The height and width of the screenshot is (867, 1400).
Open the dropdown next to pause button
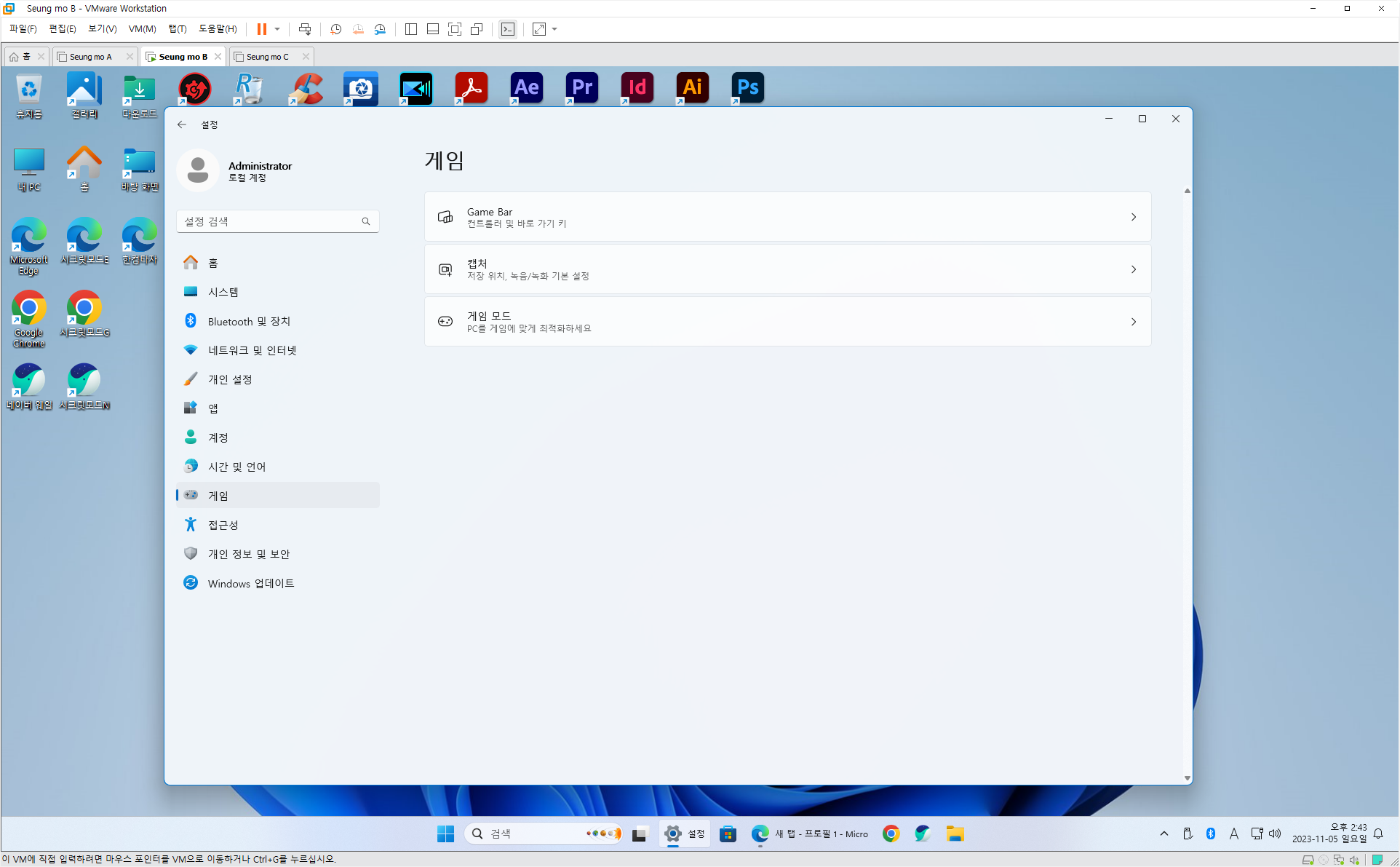pyautogui.click(x=277, y=29)
